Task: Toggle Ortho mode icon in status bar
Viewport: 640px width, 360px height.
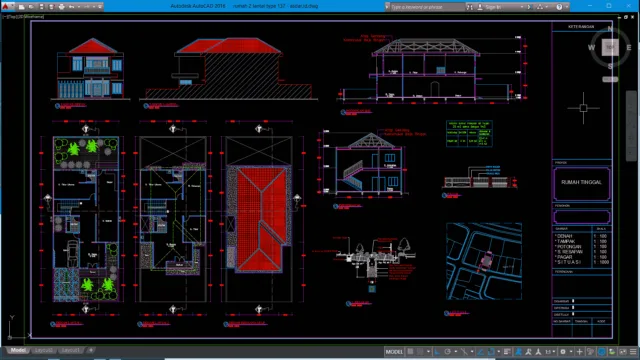Action: click(437, 351)
